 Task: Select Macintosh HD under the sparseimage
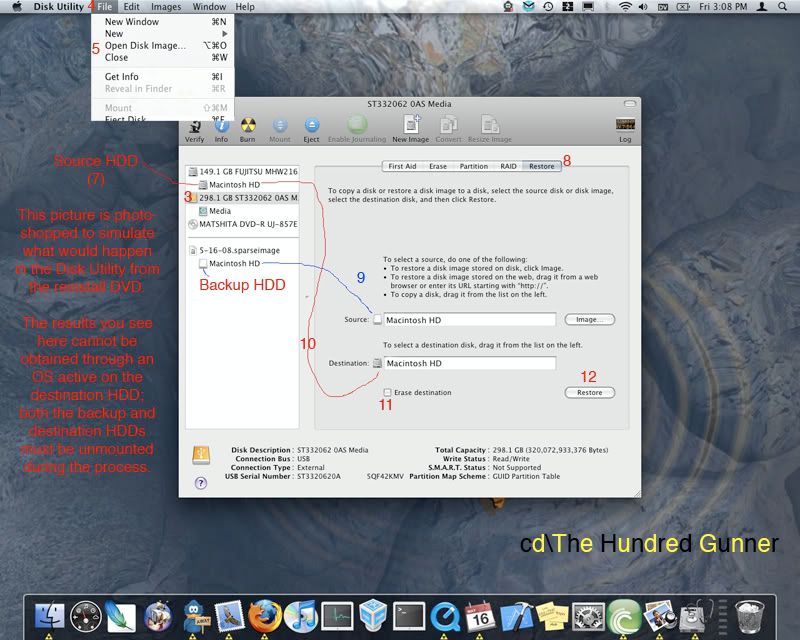point(243,263)
